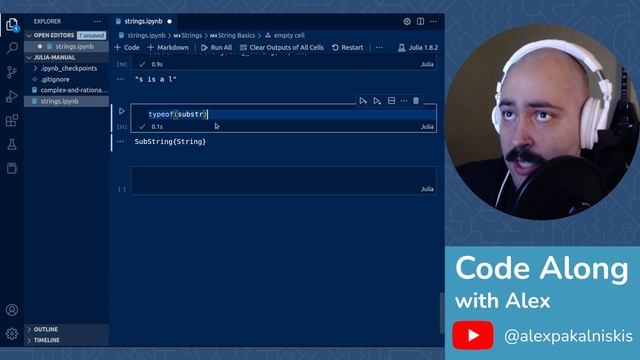Add a new Markdown cell
640x360 pixels.
click(168, 47)
